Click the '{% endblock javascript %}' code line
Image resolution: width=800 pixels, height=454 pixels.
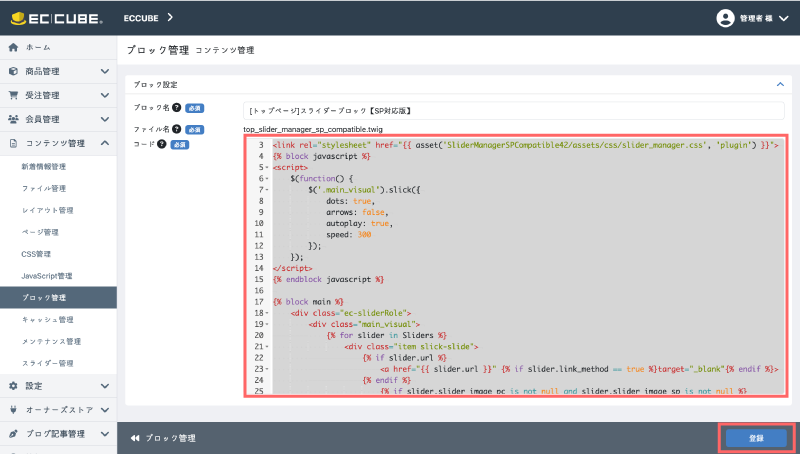(x=329, y=280)
